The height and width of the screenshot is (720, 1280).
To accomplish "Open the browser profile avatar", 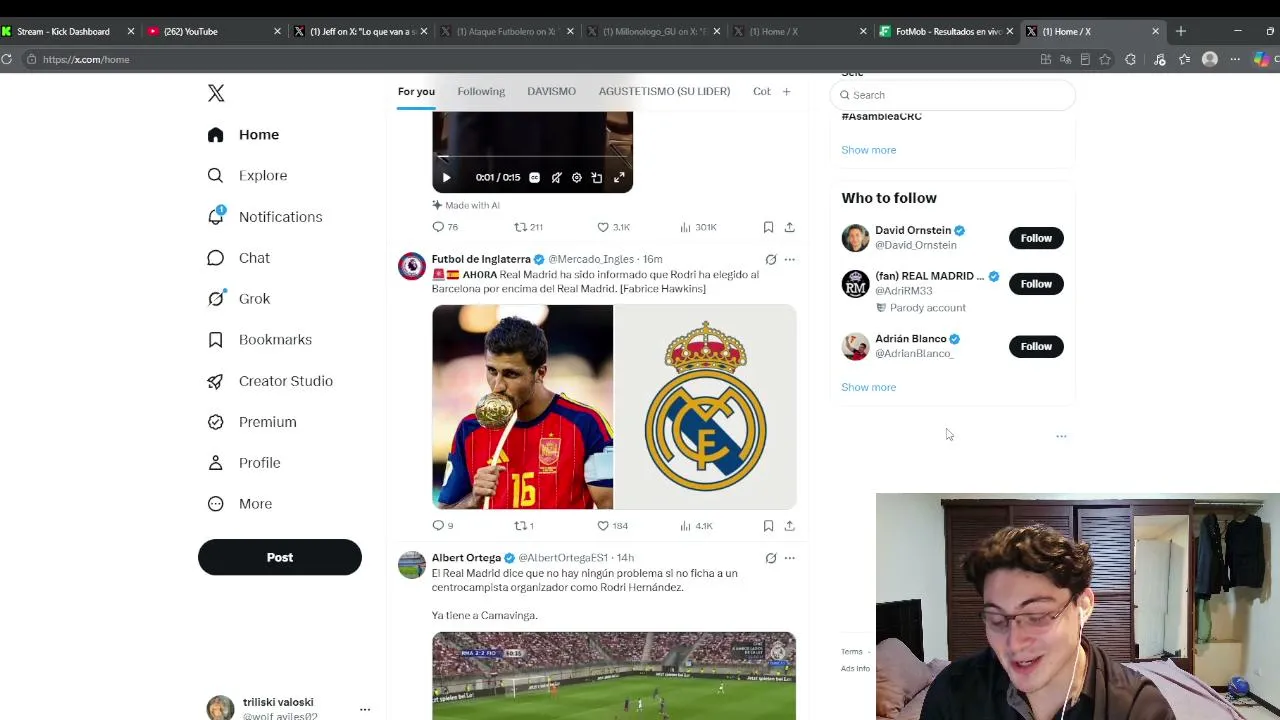I will tap(1210, 59).
